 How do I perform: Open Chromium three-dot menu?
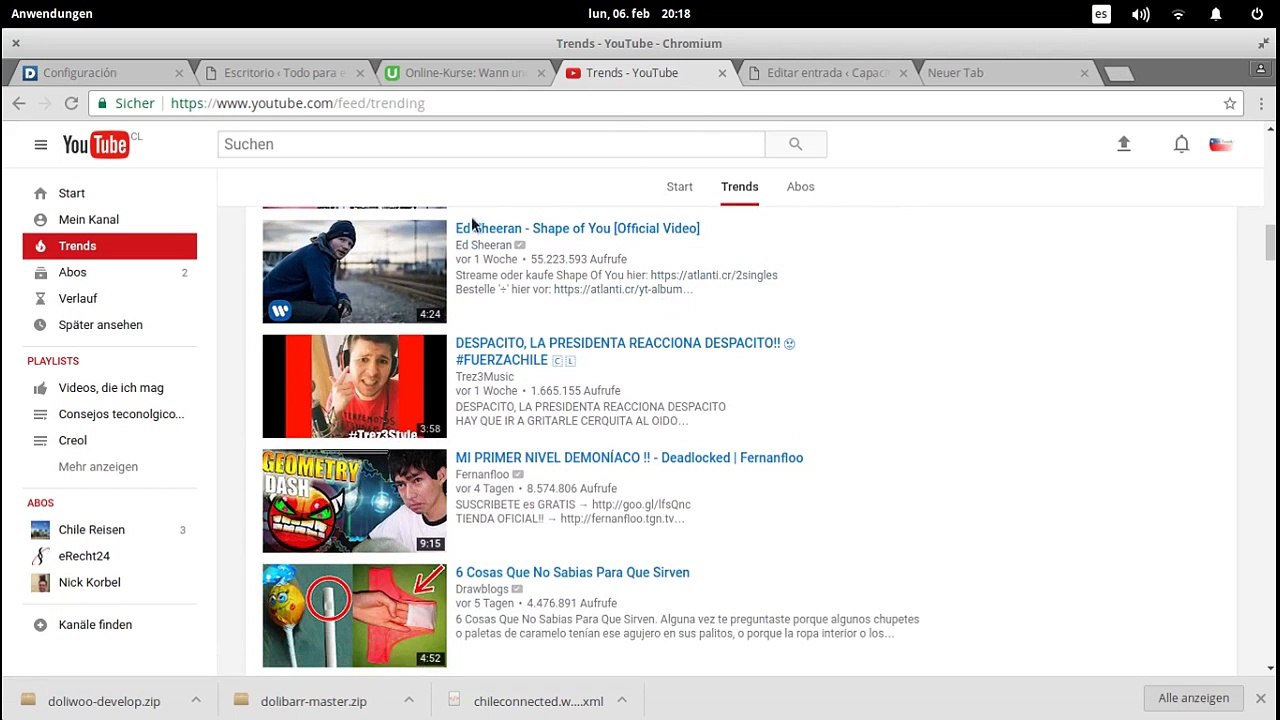tap(1261, 103)
